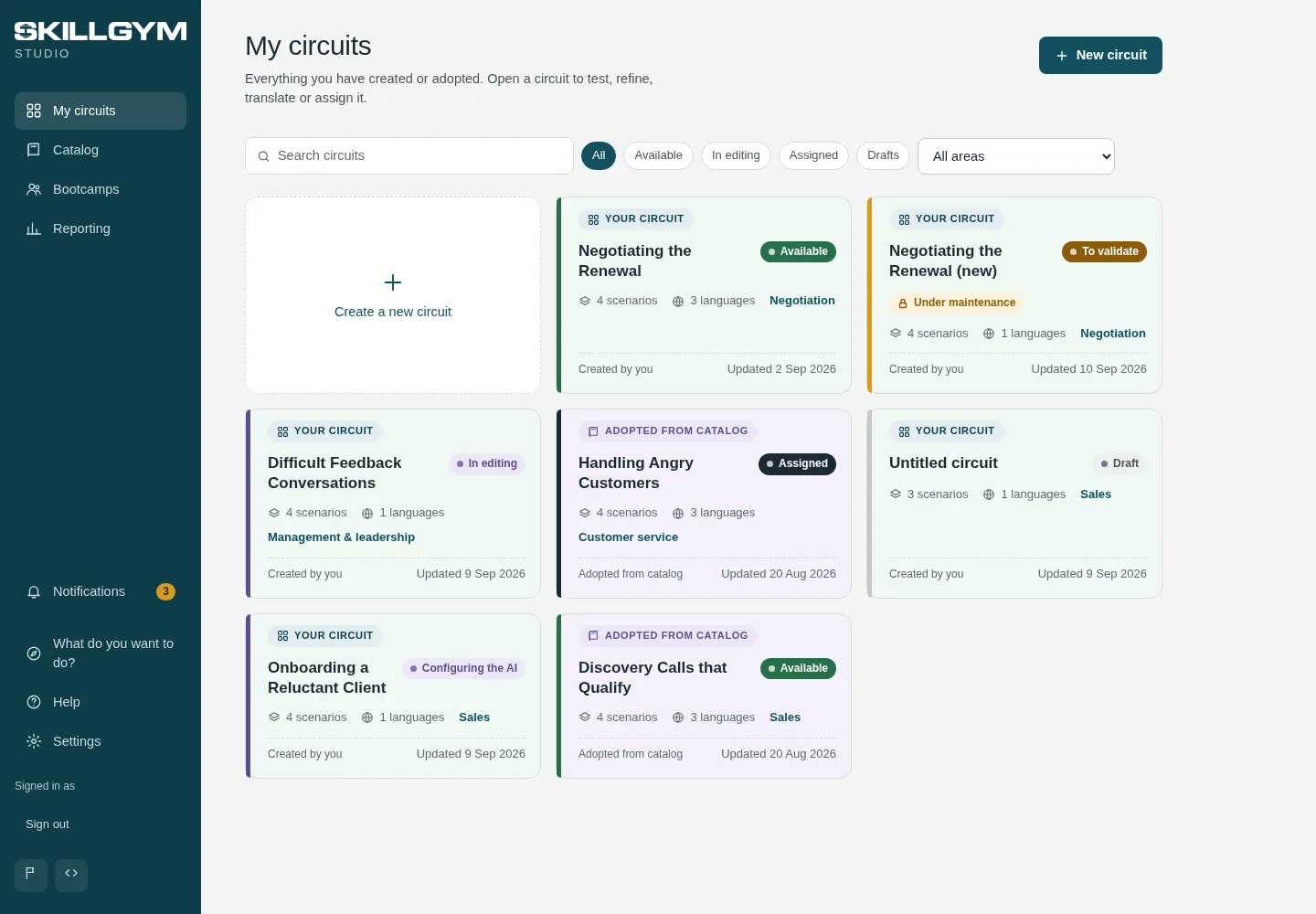Open the Reporting bar chart icon
The width and height of the screenshot is (1316, 914).
click(34, 228)
